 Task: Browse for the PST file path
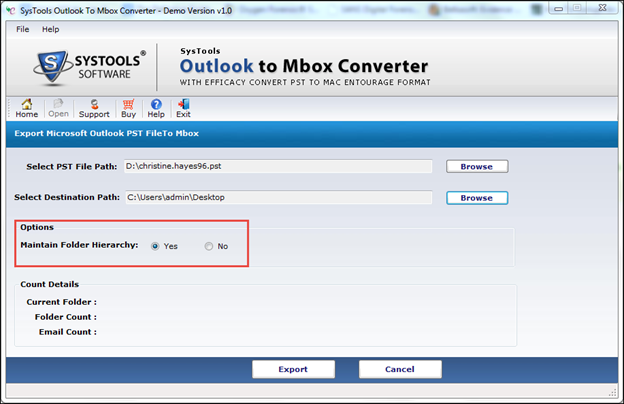coord(477,166)
